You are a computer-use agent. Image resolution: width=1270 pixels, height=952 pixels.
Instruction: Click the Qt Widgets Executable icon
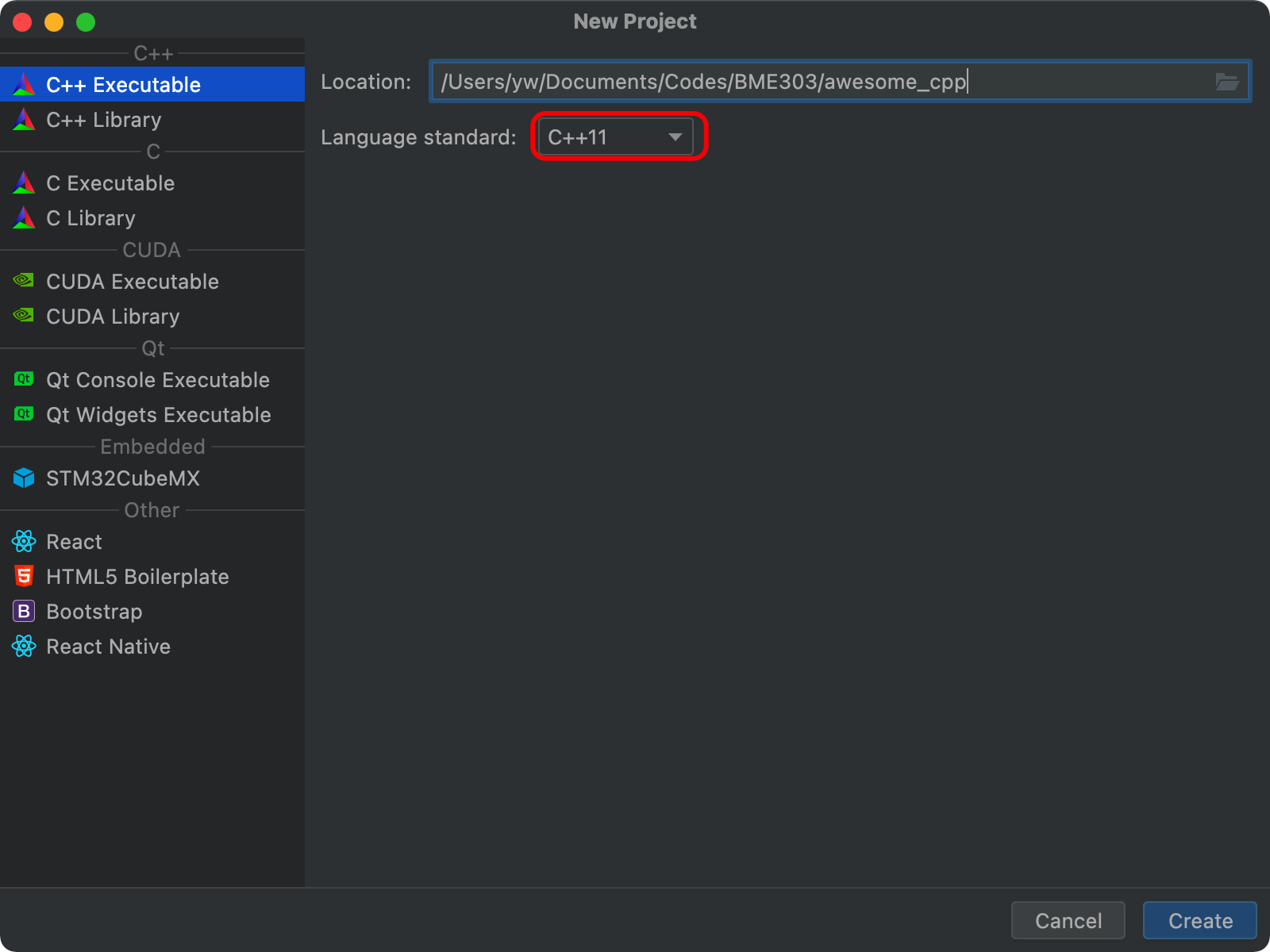point(23,414)
